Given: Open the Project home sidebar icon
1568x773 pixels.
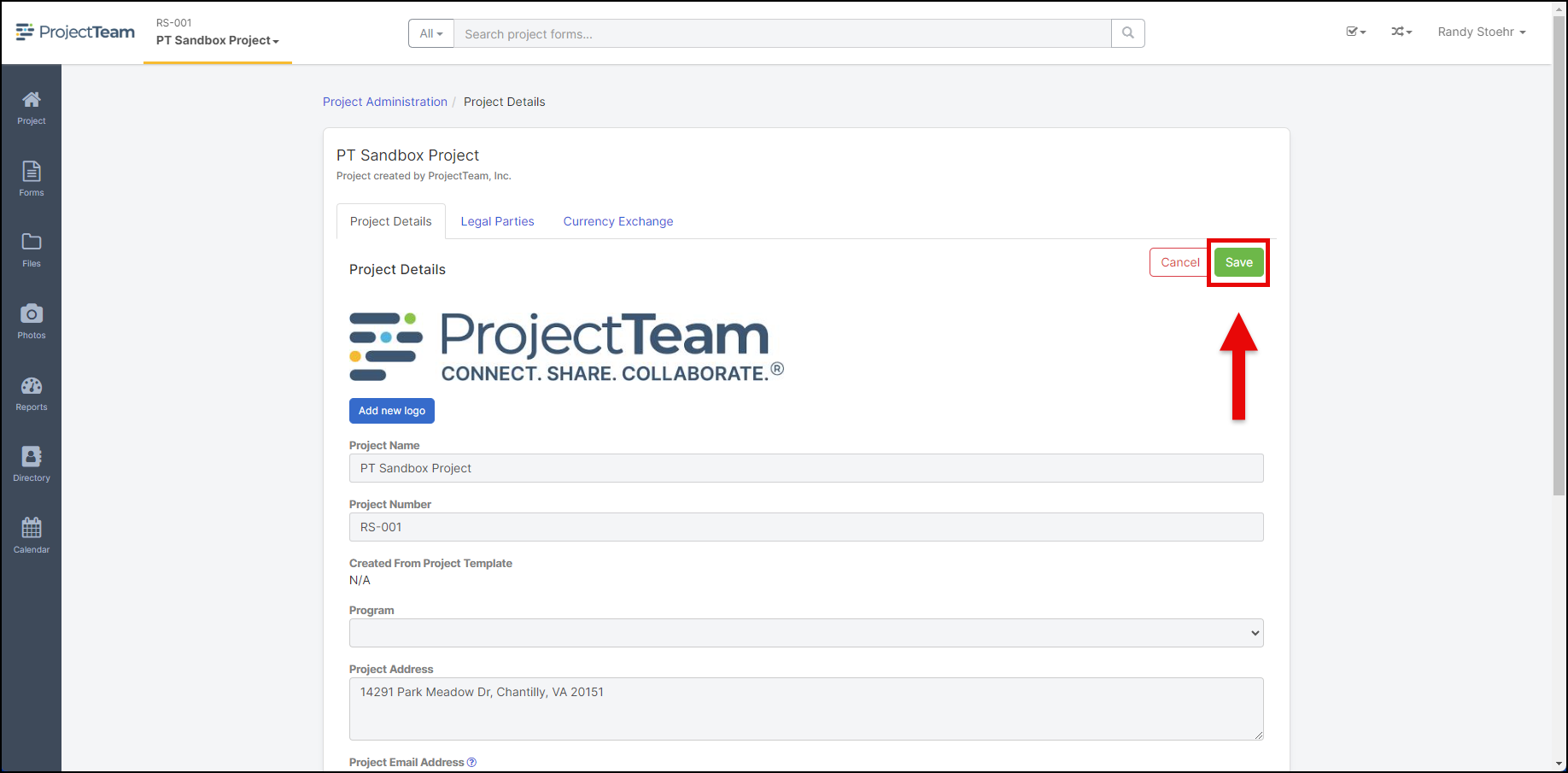Looking at the screenshot, I should click(32, 108).
